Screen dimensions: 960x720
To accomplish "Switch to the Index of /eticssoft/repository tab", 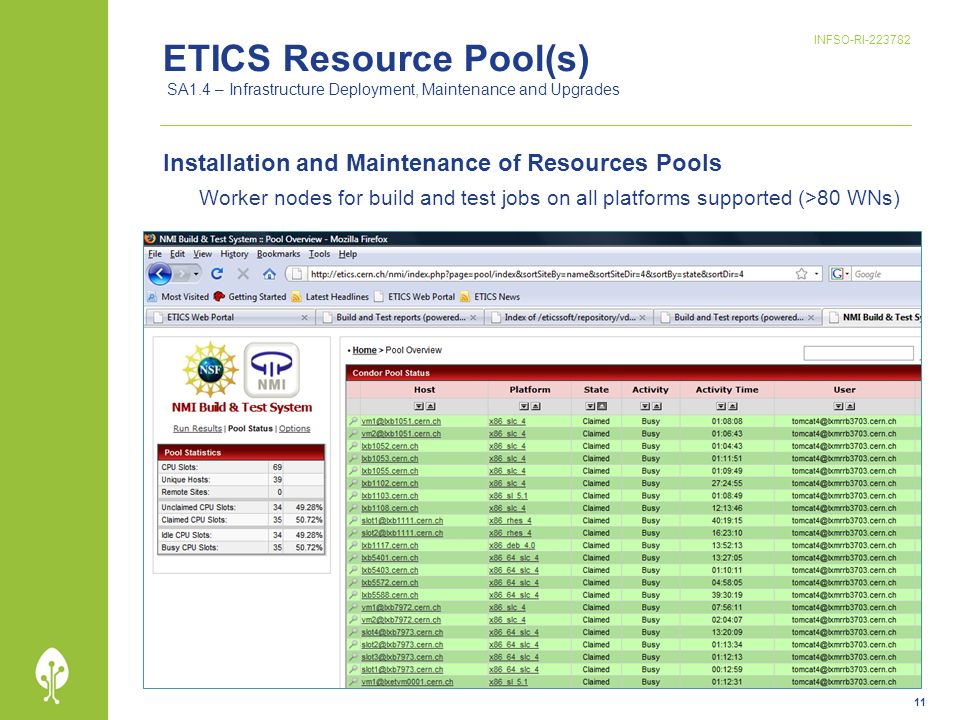I will point(569,317).
